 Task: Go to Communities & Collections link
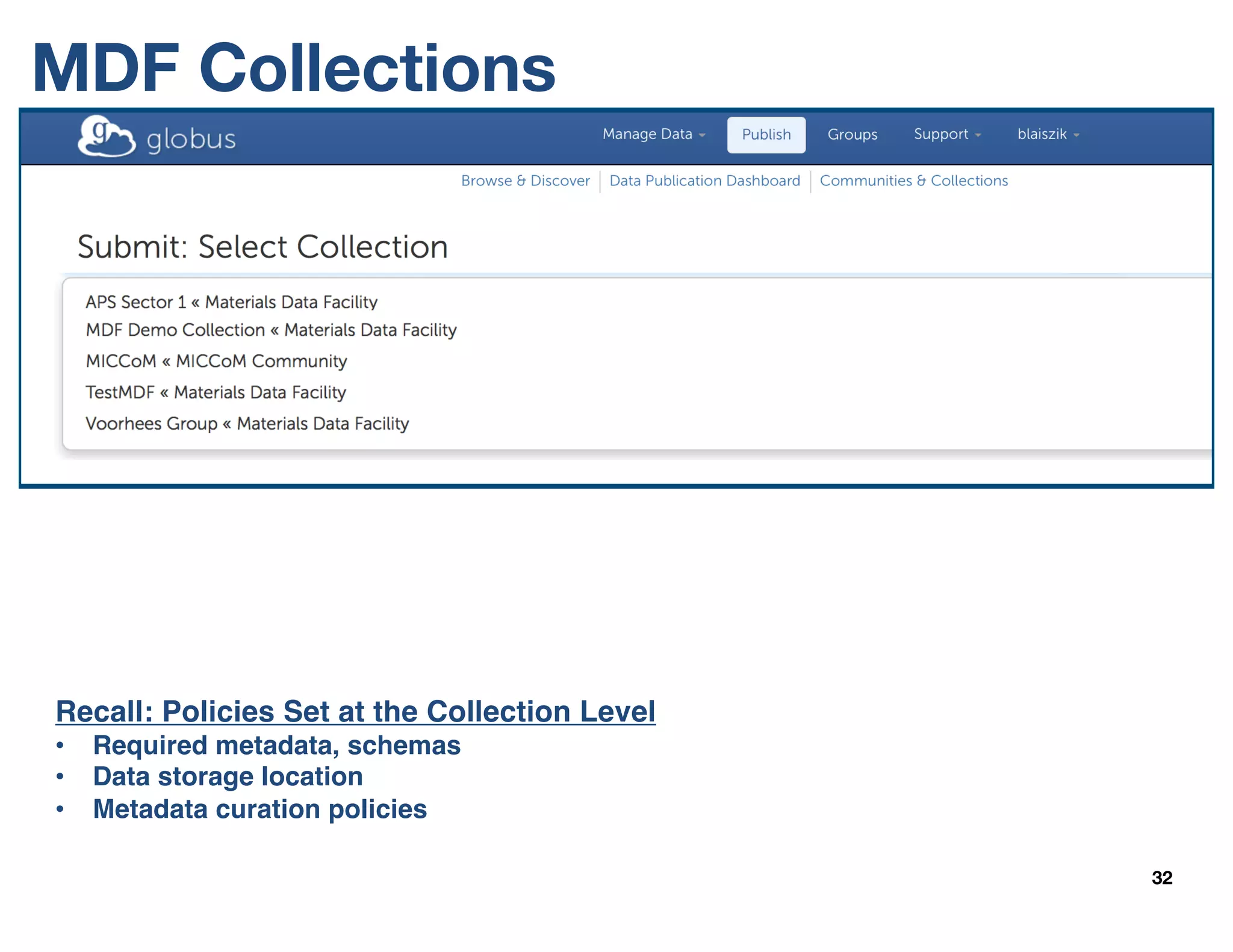click(x=913, y=181)
